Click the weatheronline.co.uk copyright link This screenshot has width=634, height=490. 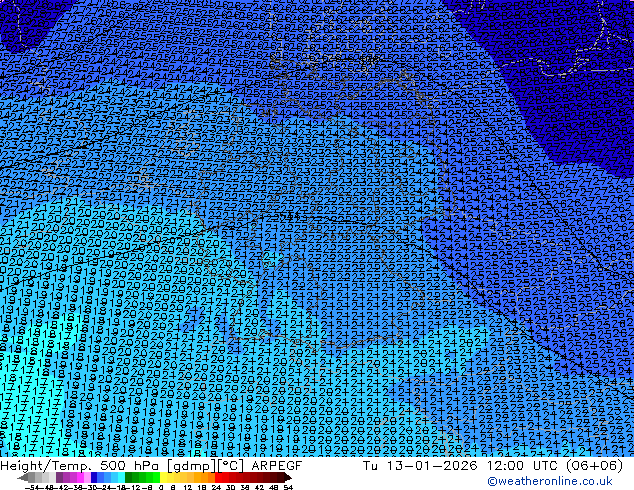(x=552, y=481)
